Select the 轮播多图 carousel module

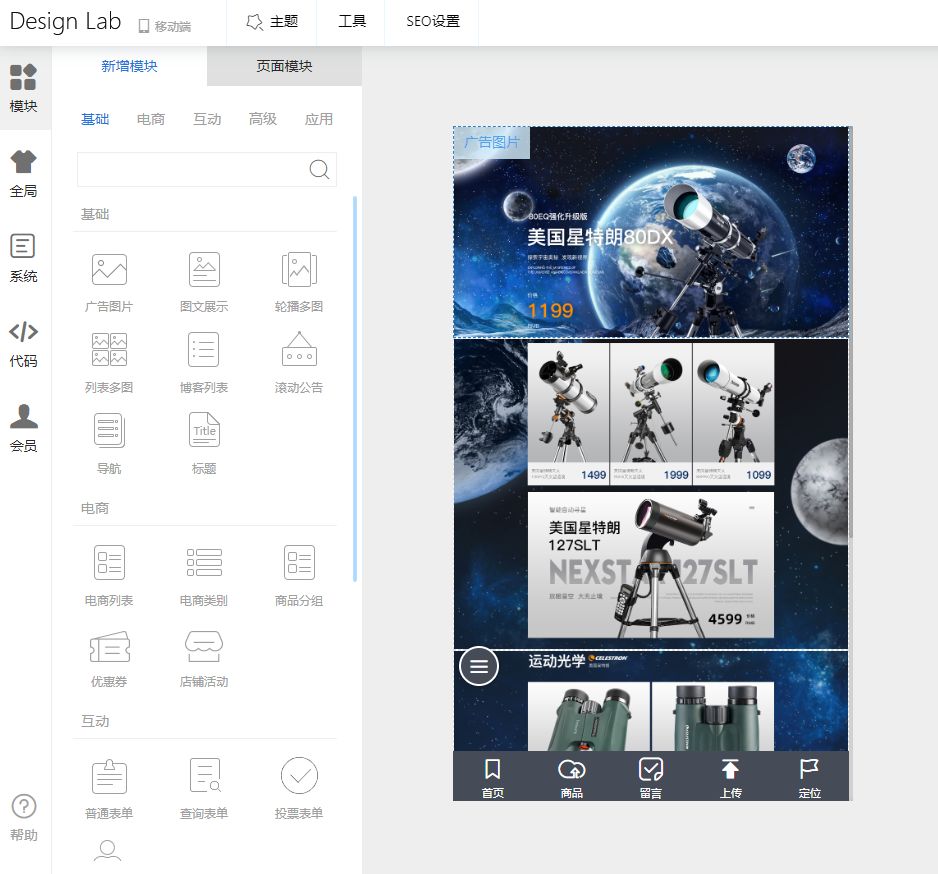coord(299,283)
